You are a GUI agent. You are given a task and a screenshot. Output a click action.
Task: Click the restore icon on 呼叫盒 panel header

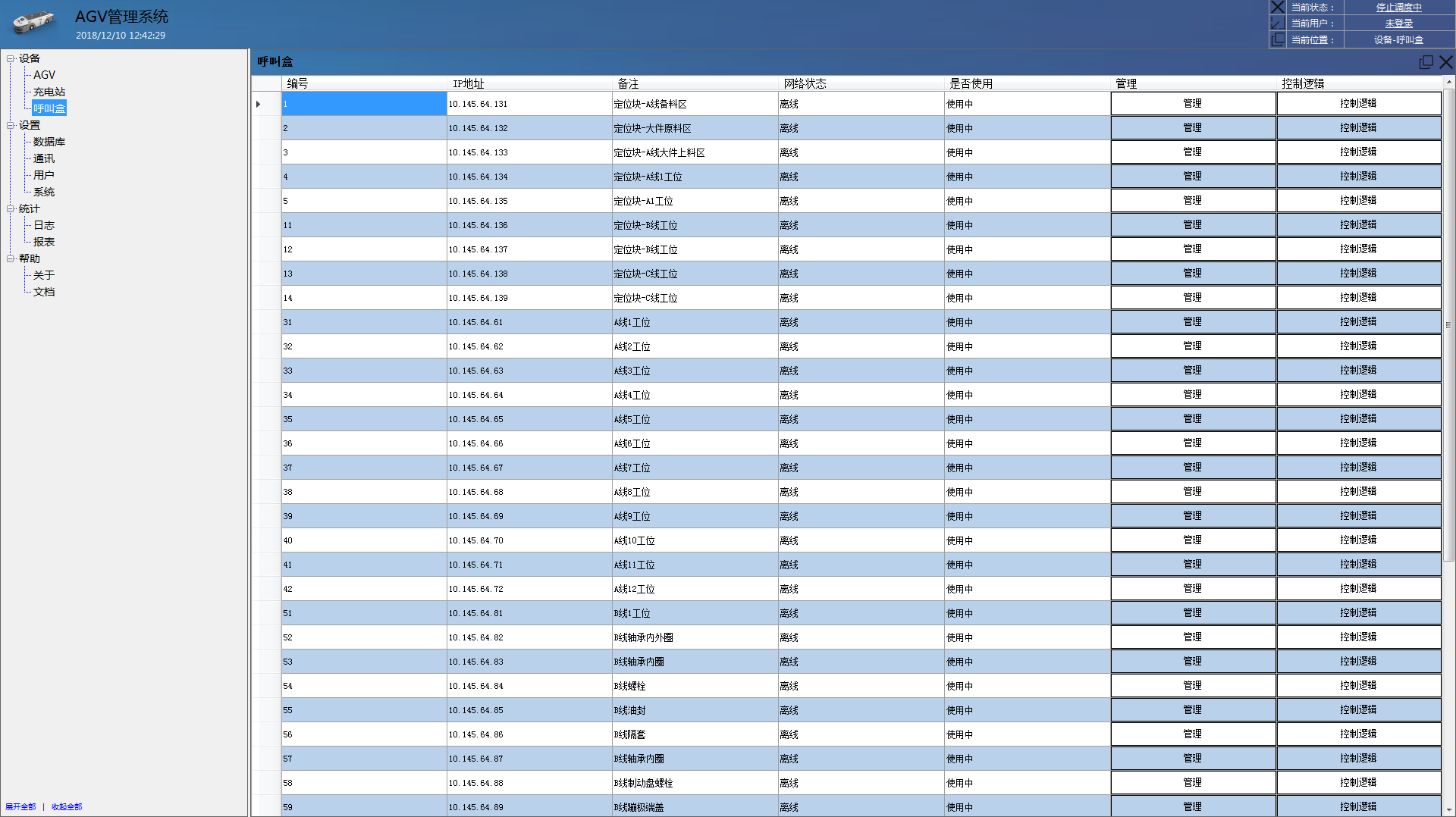click(x=1426, y=62)
